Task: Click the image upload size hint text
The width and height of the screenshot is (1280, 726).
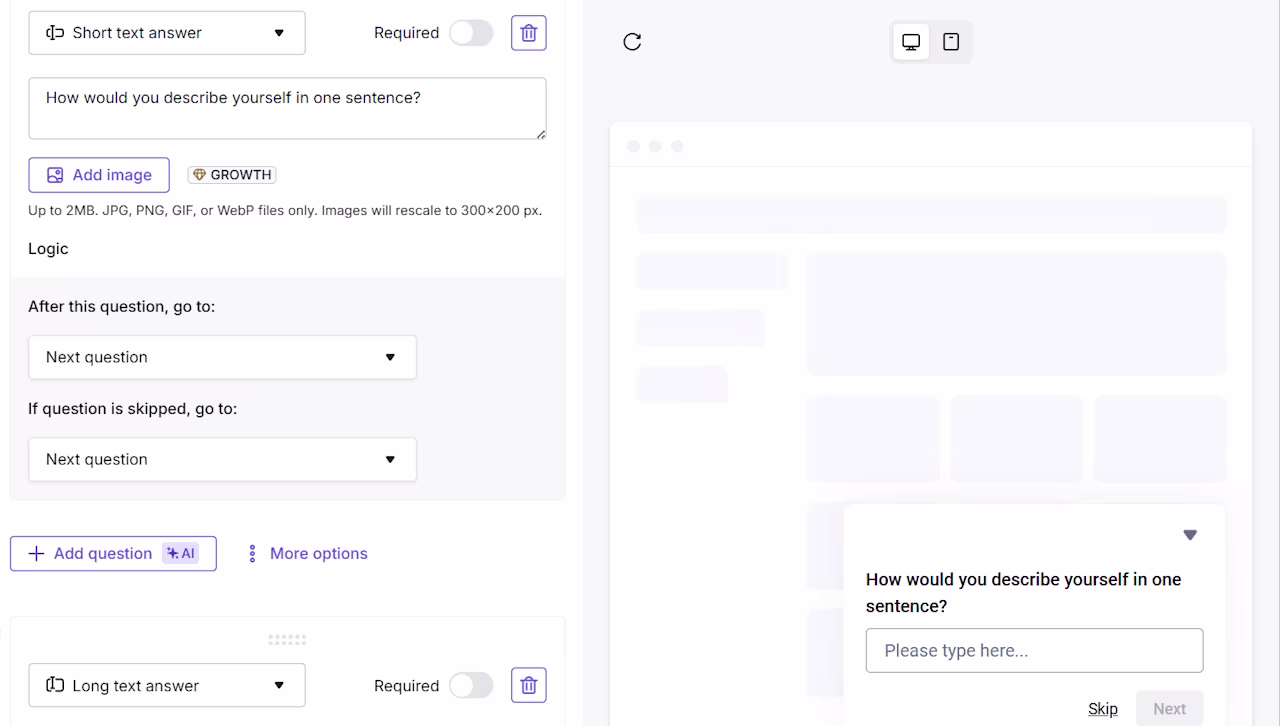Action: pyautogui.click(x=285, y=211)
